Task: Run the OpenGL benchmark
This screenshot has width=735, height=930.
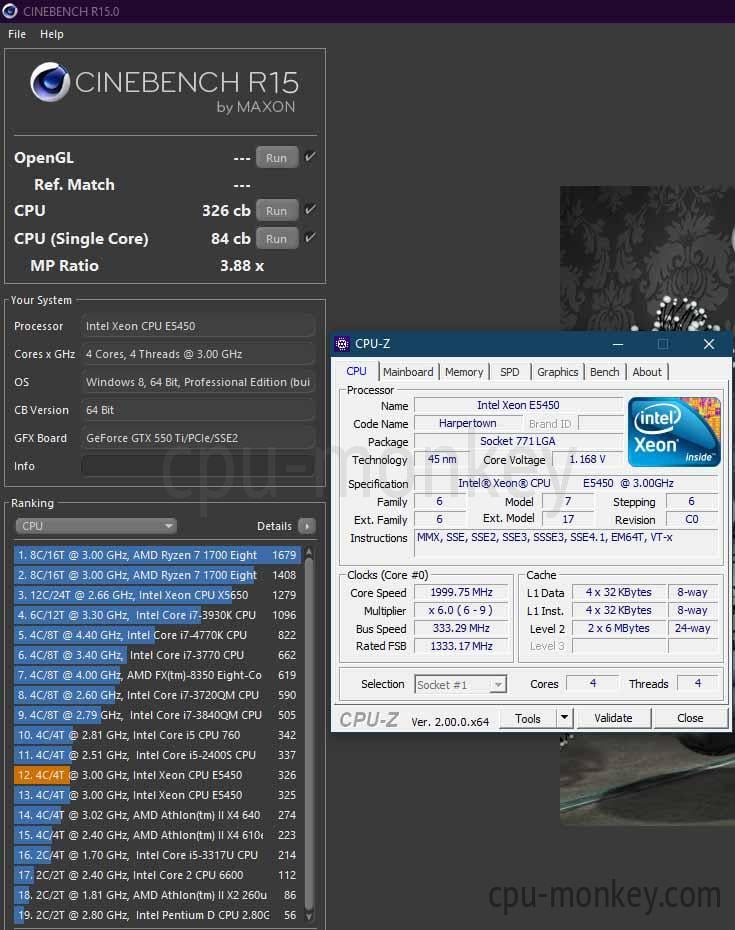Action: 276,158
